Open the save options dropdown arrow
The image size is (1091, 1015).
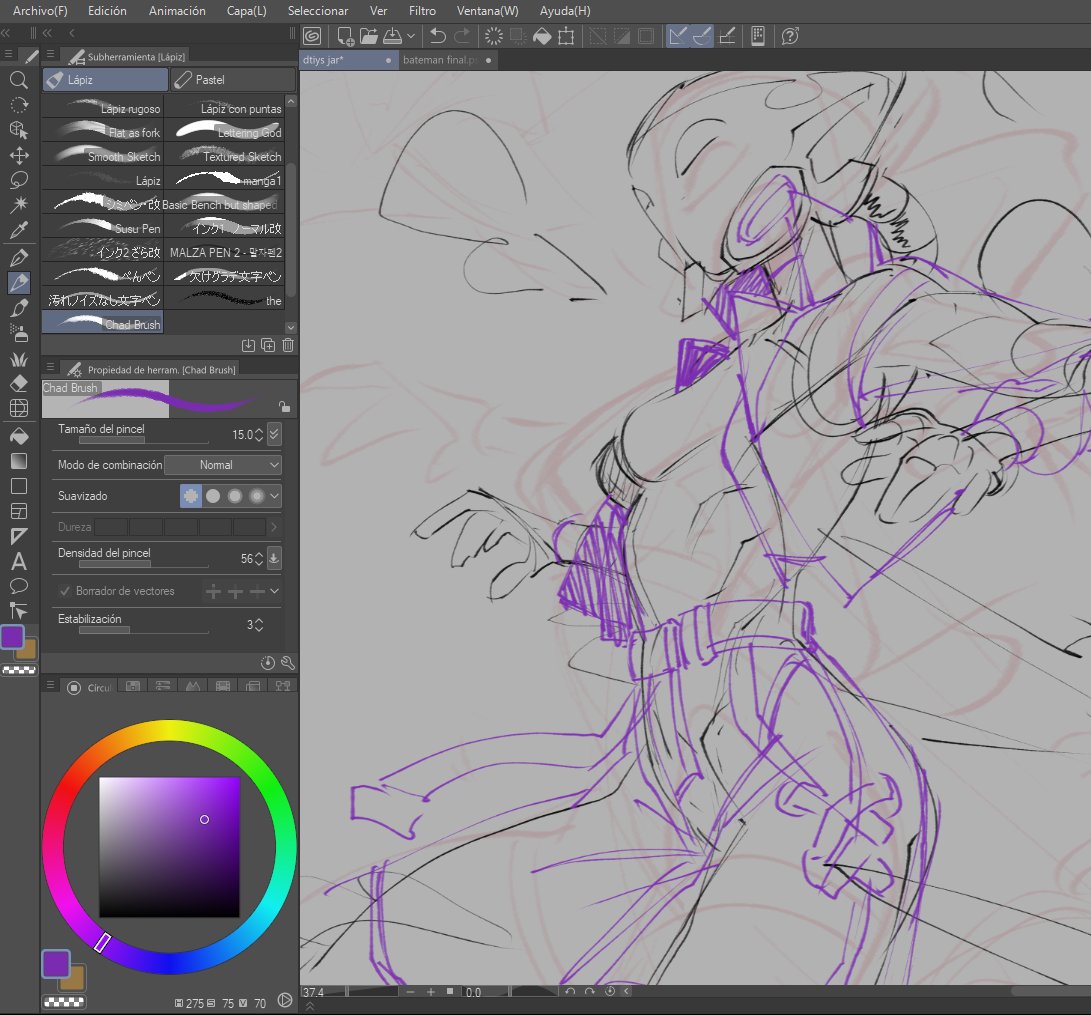tap(411, 36)
